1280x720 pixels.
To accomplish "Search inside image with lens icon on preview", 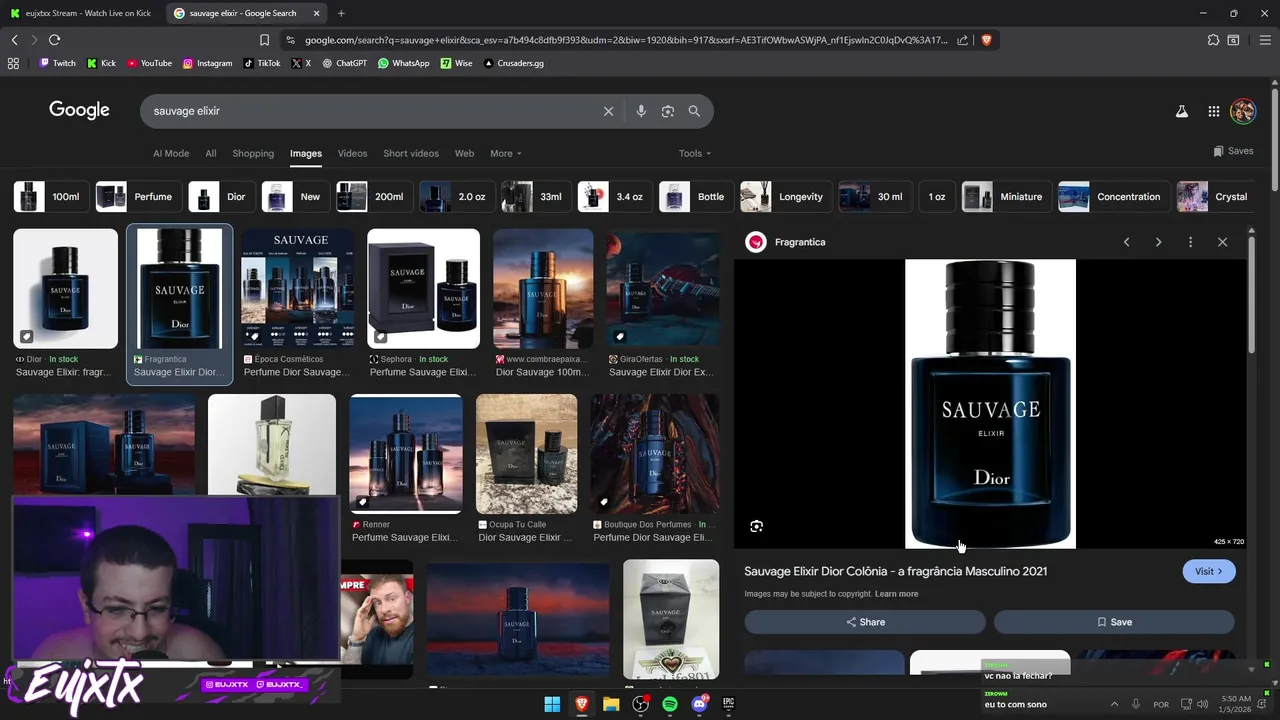I will coord(756,526).
